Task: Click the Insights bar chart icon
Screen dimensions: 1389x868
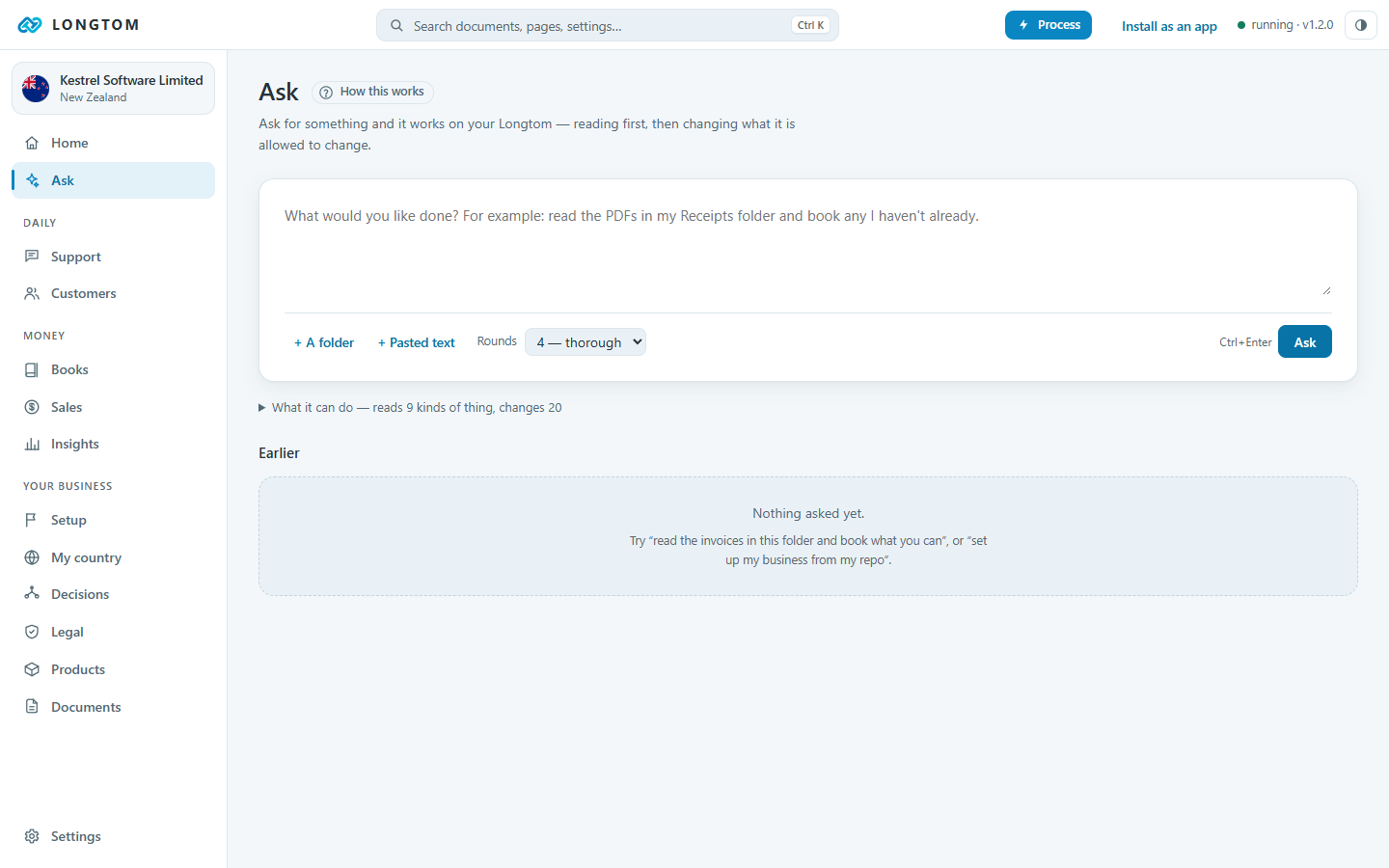Action: coord(32,444)
